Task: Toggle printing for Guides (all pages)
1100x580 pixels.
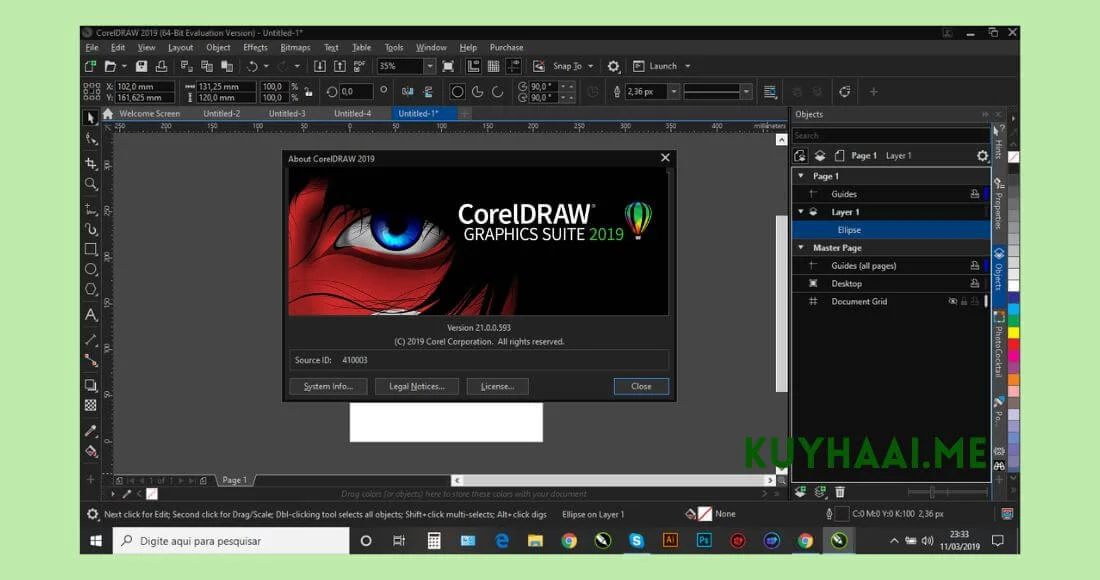Action: [x=974, y=266]
